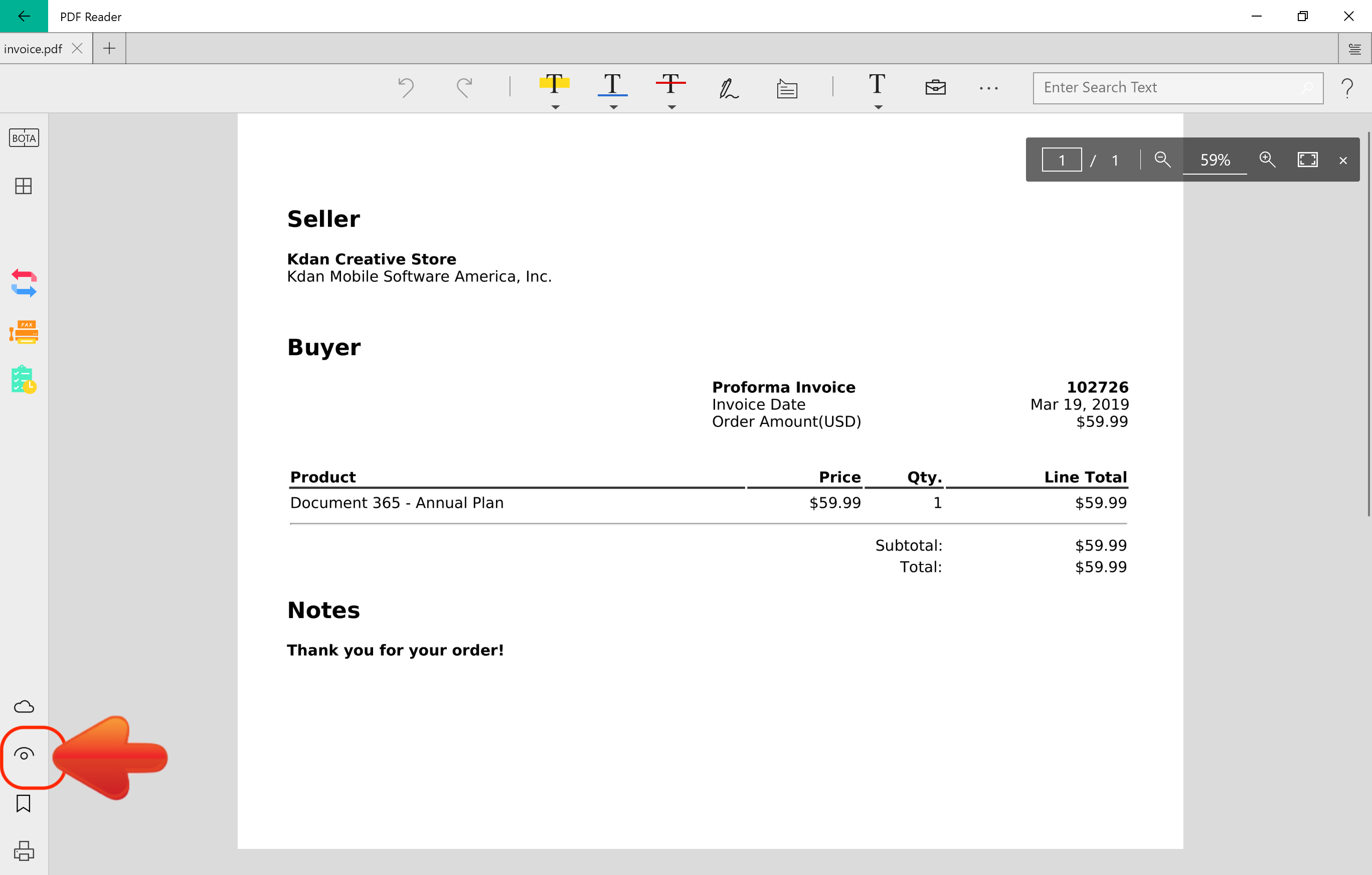This screenshot has height=875, width=1372.
Task: Select the Underline text tool
Action: (x=612, y=84)
